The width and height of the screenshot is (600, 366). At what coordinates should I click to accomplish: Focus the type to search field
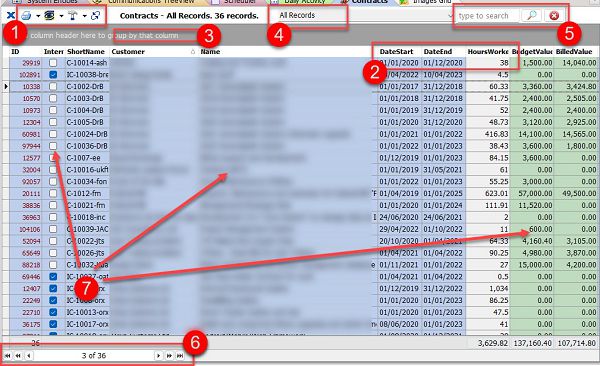click(487, 16)
